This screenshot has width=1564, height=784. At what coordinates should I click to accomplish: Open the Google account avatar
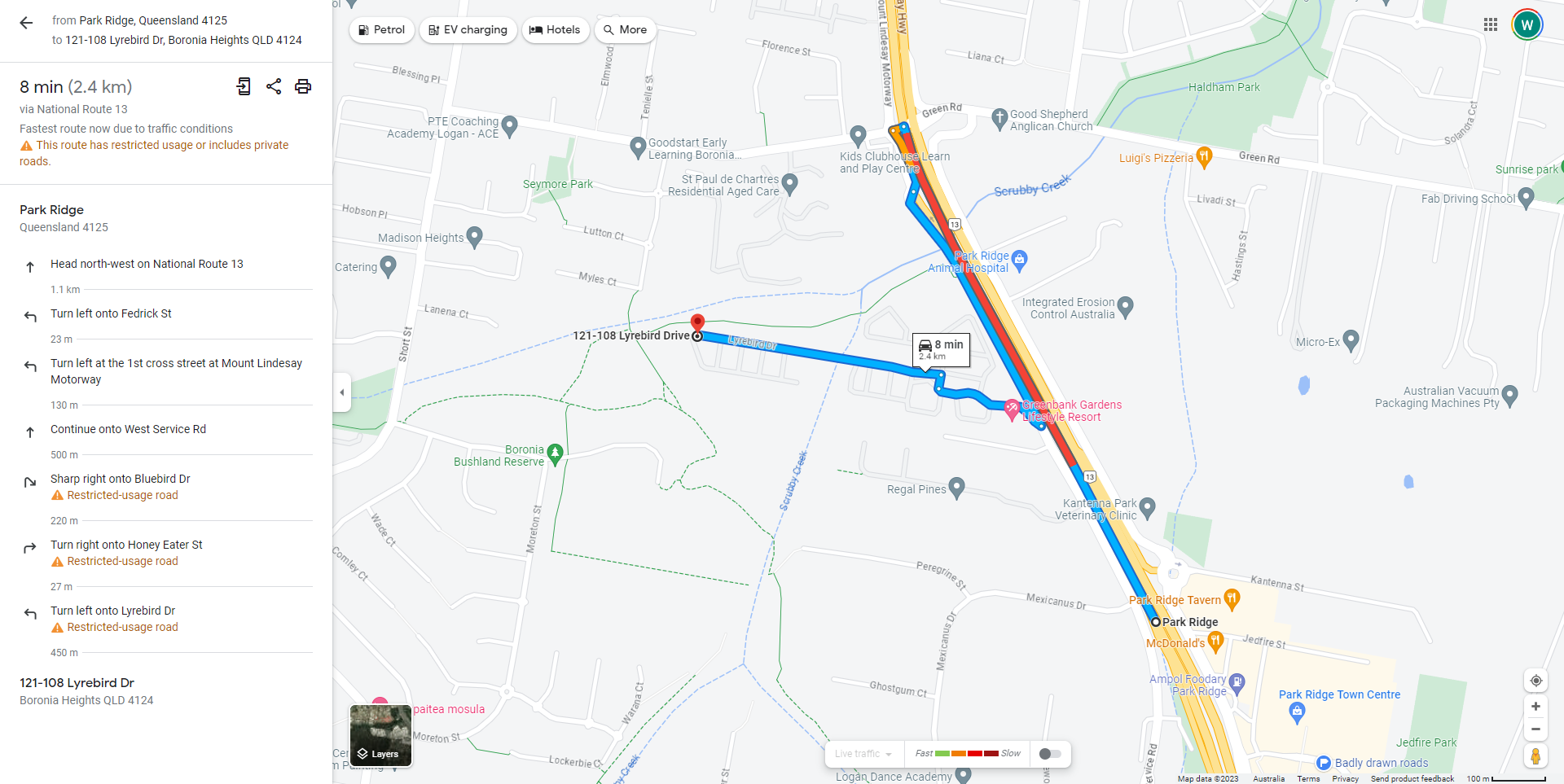tap(1527, 24)
